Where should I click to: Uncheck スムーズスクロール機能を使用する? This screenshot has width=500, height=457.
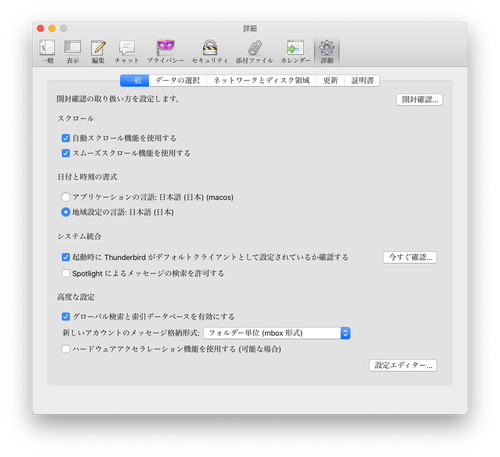[x=66, y=153]
